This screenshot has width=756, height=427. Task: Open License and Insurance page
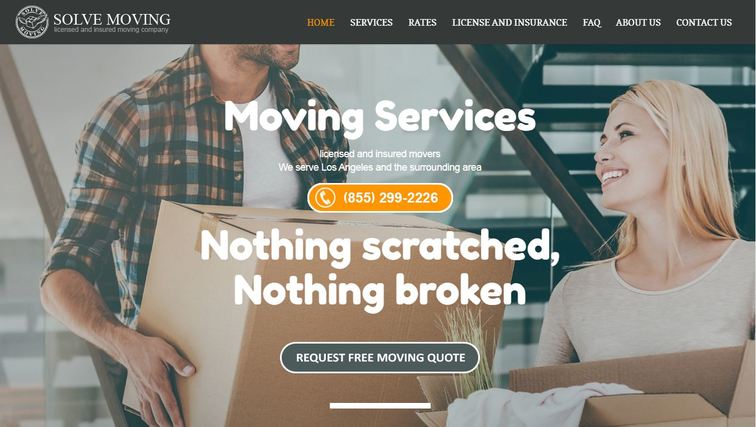point(510,23)
